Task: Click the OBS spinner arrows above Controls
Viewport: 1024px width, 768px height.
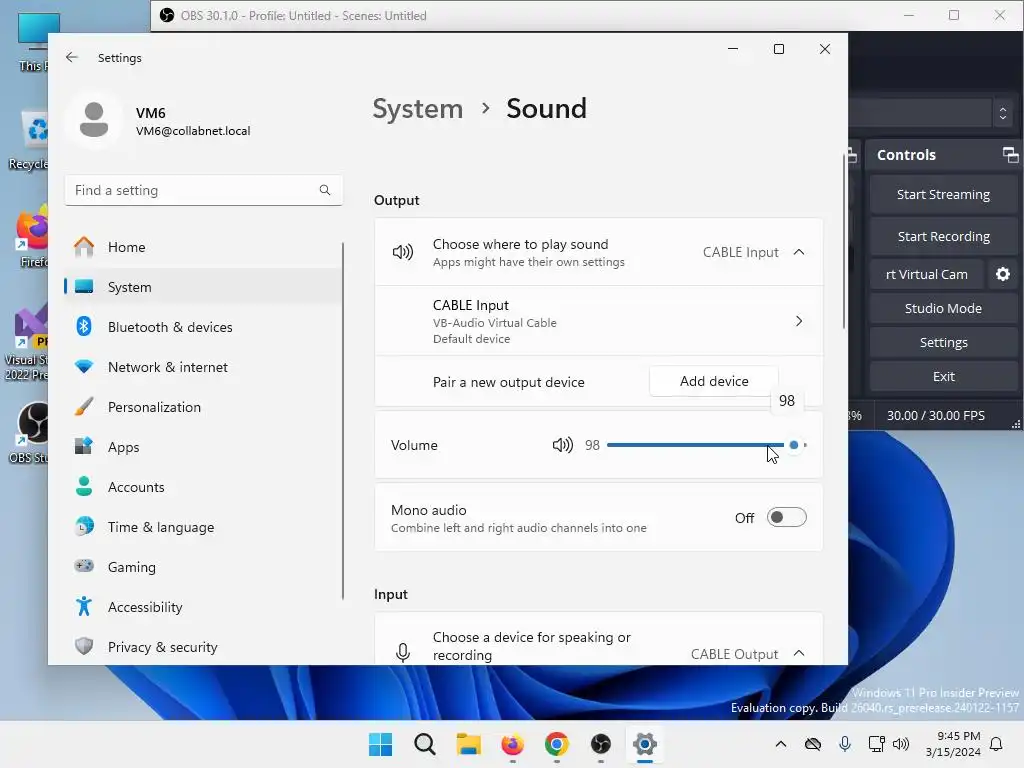Action: click(x=1002, y=113)
